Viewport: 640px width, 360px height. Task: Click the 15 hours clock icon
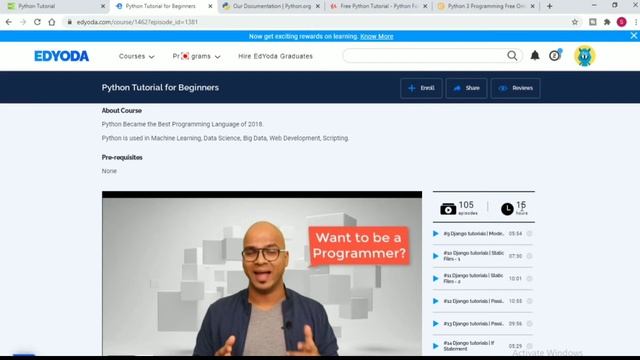coord(507,209)
